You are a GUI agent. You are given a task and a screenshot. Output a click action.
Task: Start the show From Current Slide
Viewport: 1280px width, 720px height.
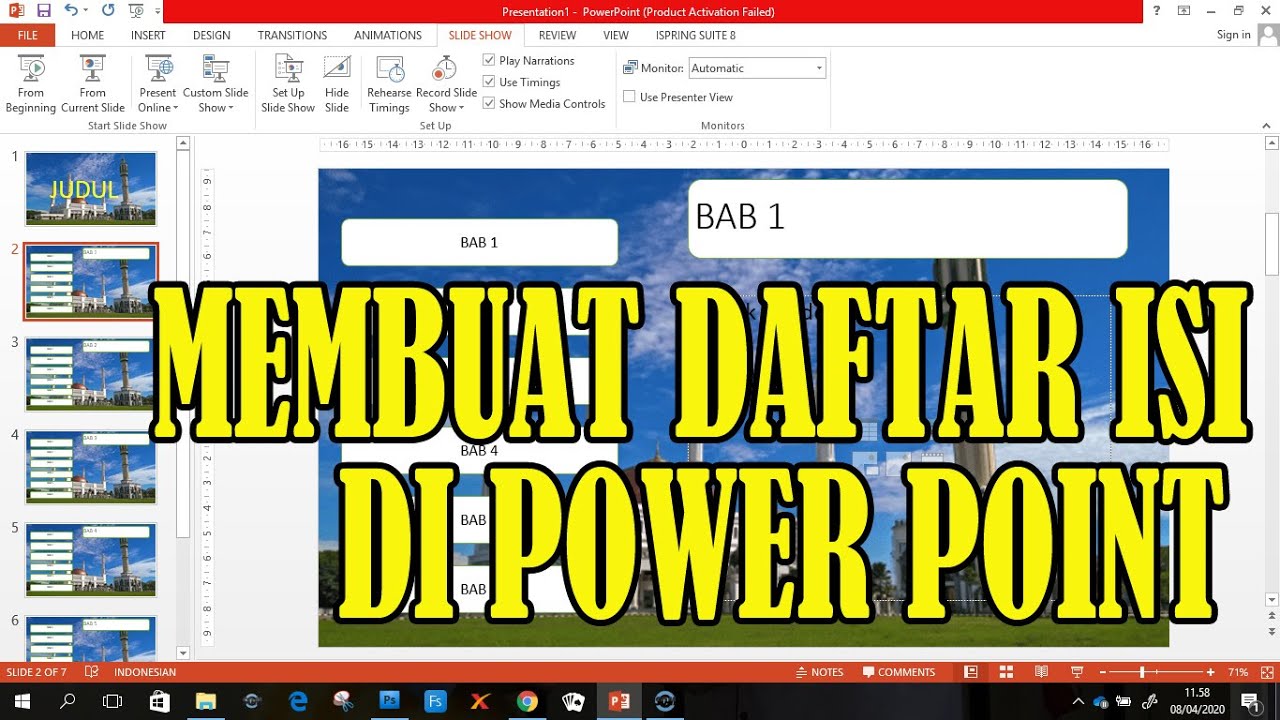pos(93,84)
